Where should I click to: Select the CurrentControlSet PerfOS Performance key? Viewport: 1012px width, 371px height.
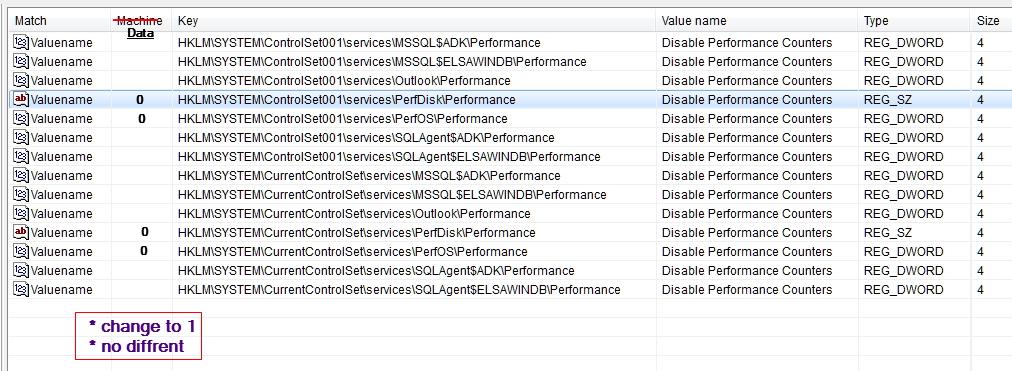(x=352, y=252)
